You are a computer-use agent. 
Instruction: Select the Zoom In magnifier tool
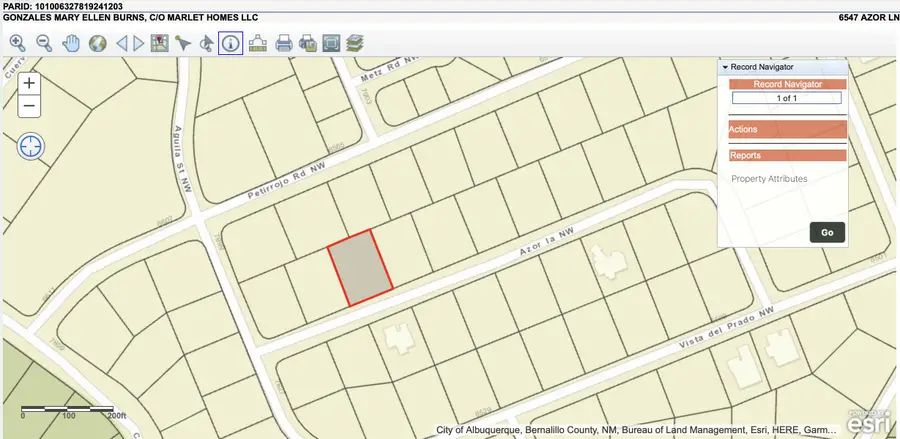(x=18, y=42)
